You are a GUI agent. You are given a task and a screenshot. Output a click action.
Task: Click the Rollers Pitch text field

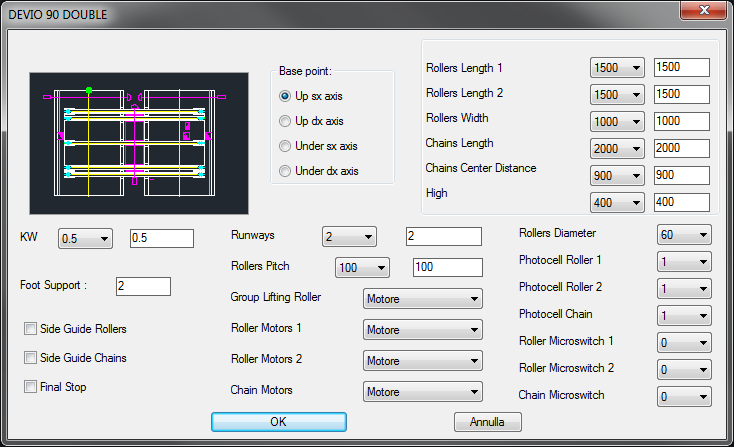448,267
